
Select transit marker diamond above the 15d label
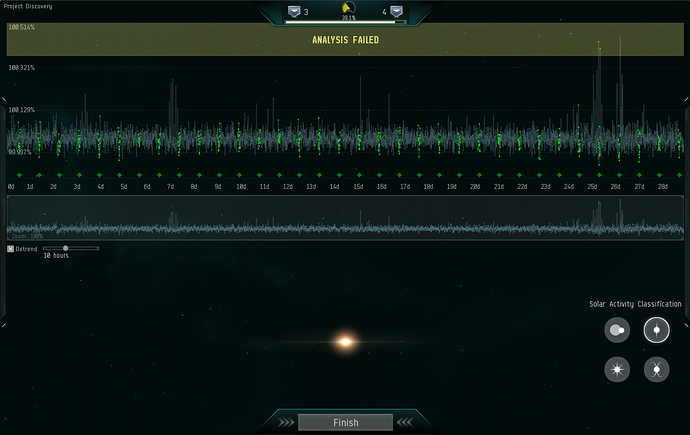coord(360,175)
